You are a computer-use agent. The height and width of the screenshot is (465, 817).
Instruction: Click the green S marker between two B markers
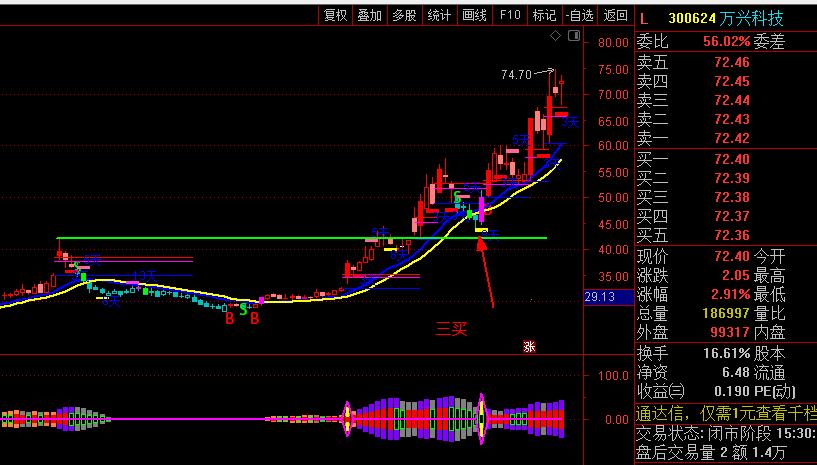[243, 309]
